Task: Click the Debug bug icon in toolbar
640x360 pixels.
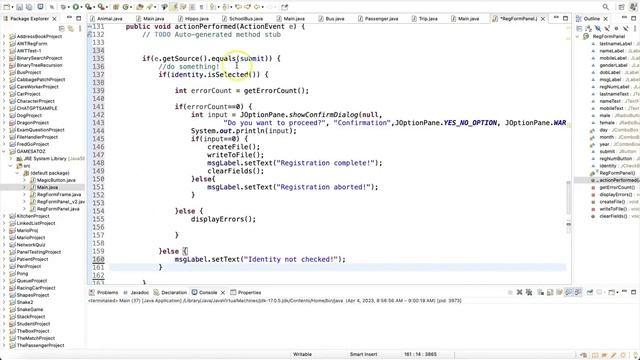Action: click(x=64, y=7)
